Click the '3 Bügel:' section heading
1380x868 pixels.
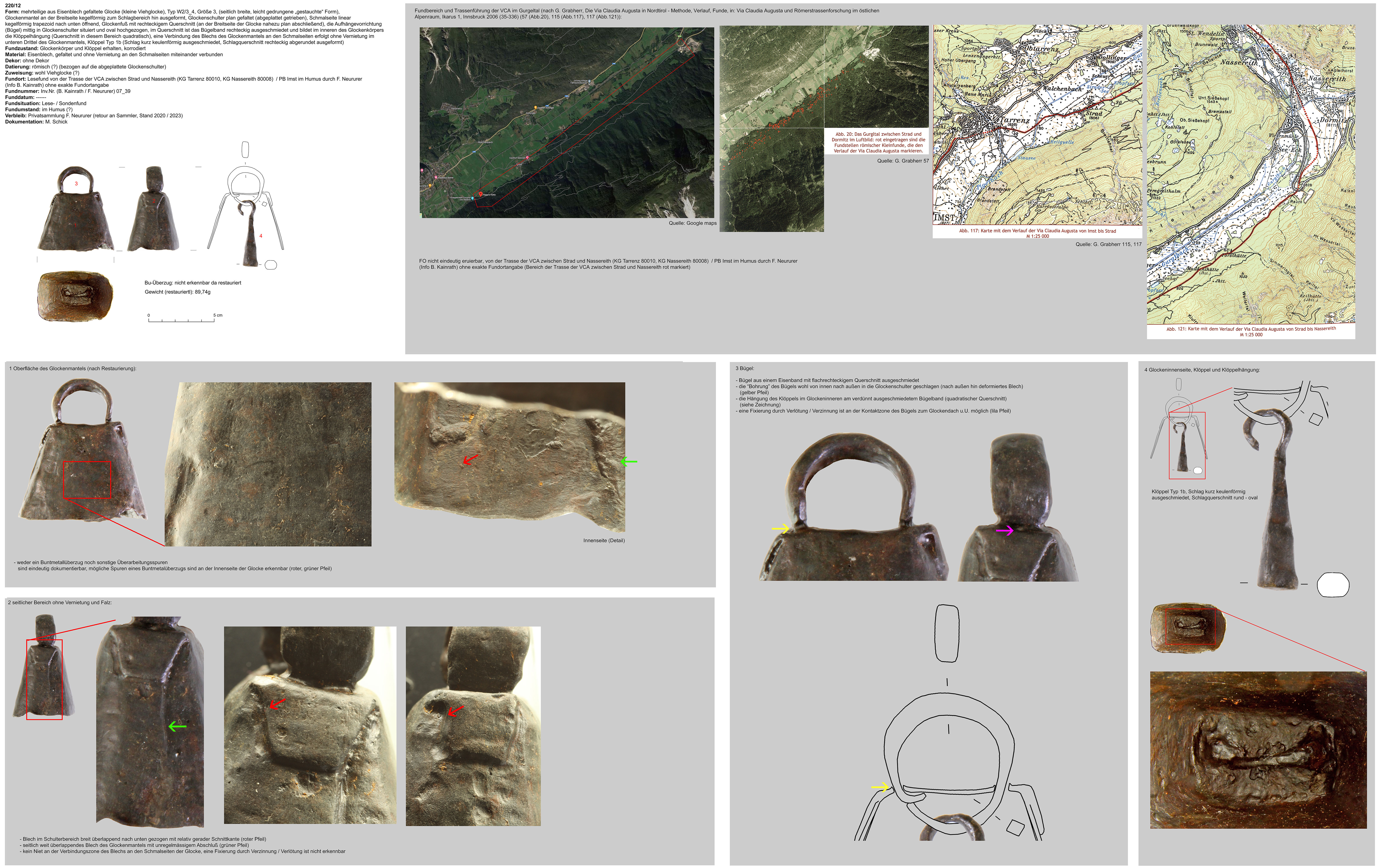[x=744, y=368]
